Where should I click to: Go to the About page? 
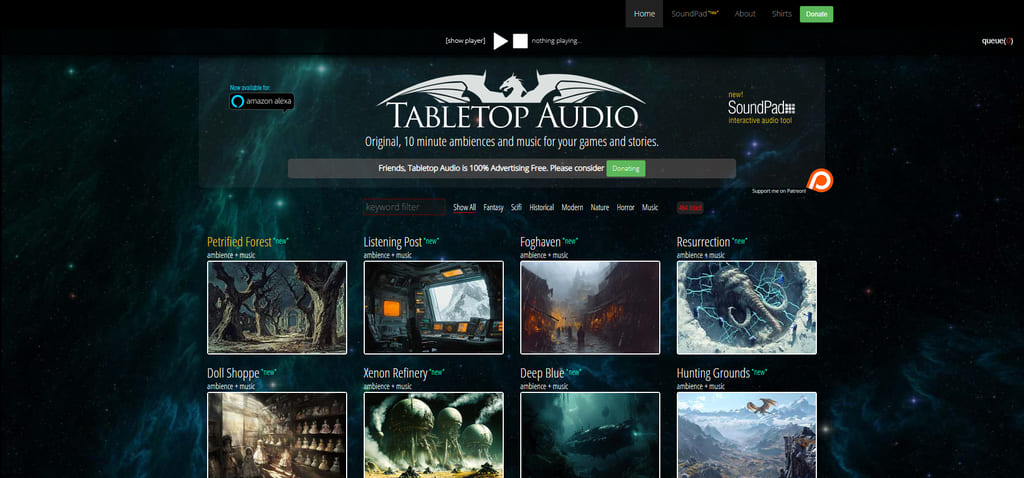coord(744,14)
